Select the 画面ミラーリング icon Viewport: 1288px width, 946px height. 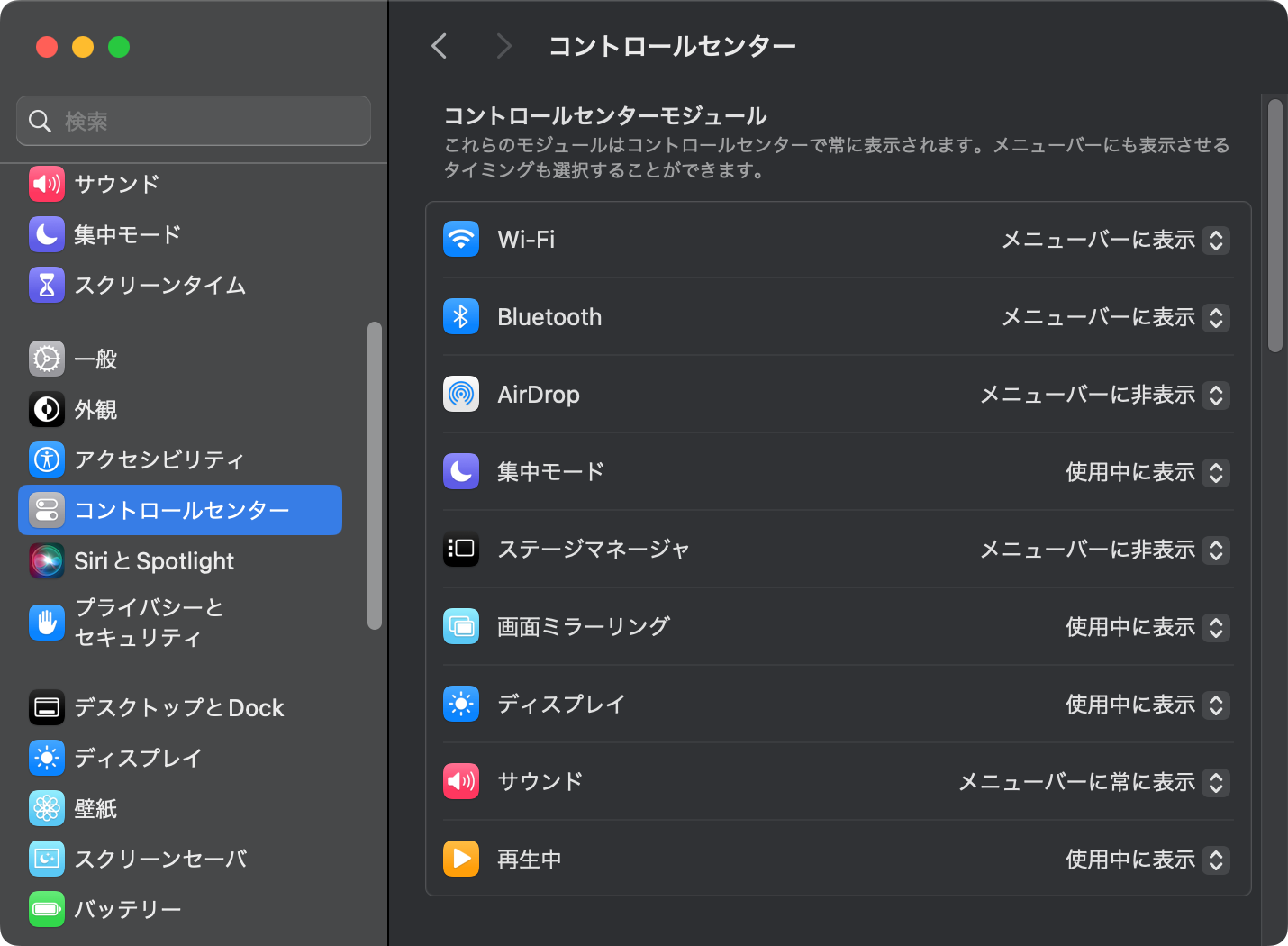point(461,627)
